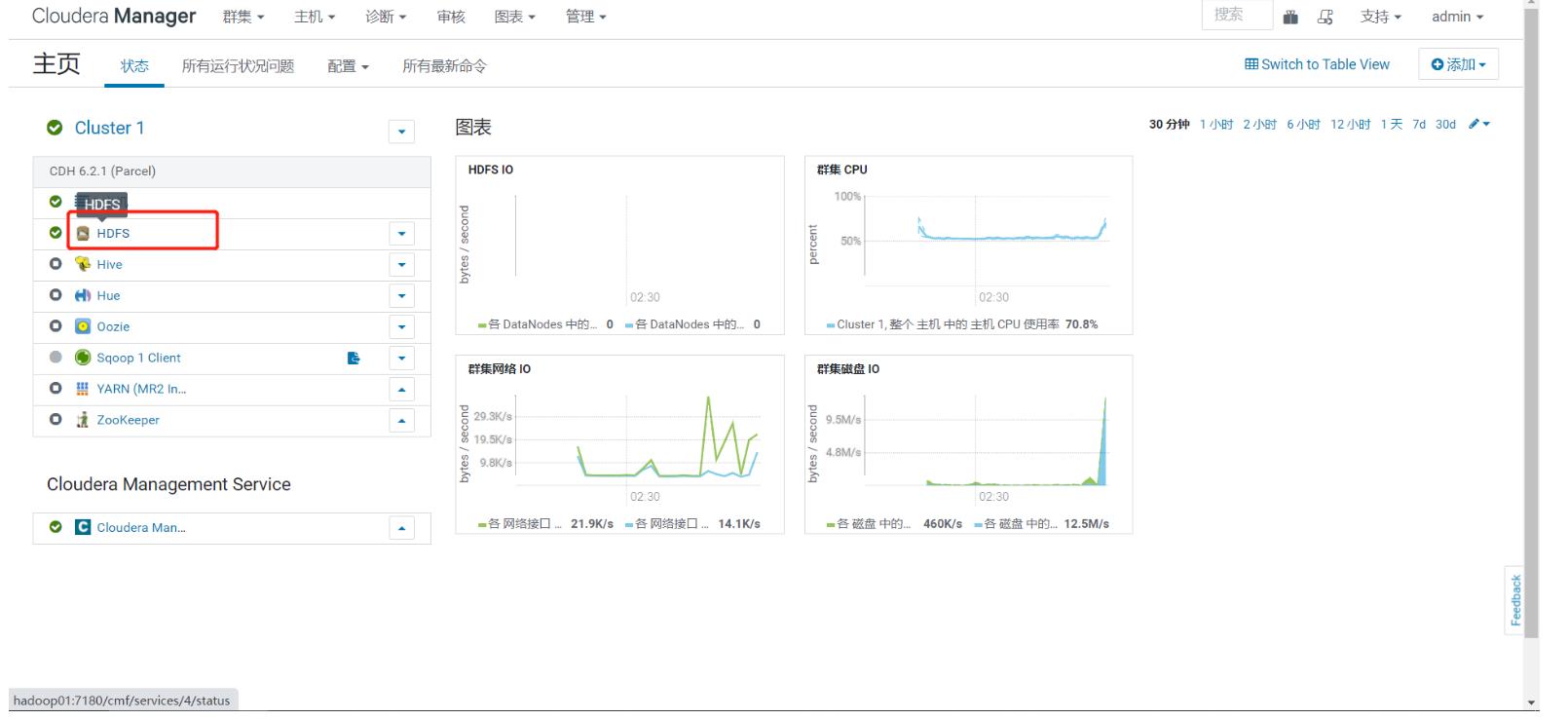Open the running commands icon
The height and width of the screenshot is (720, 1568).
pos(1325,17)
